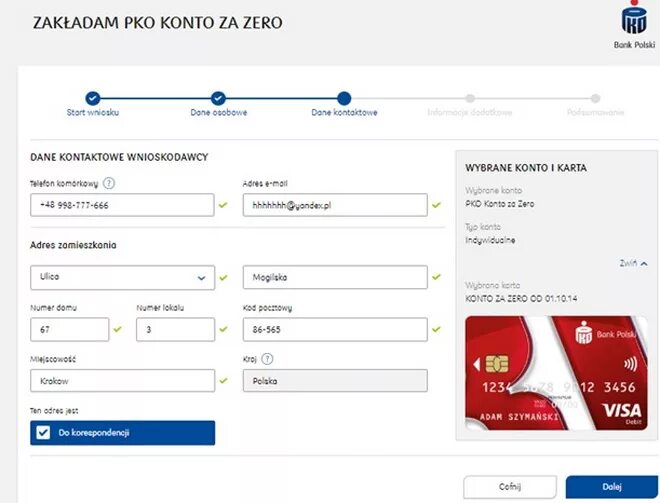Collapse the account details with Zwiń
Screen dimensions: 660x503
pos(633,263)
